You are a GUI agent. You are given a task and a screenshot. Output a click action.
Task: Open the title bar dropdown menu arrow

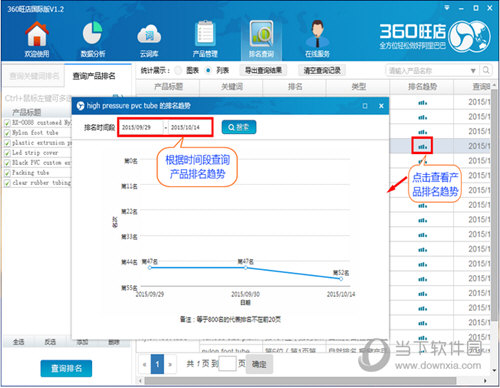pos(447,8)
